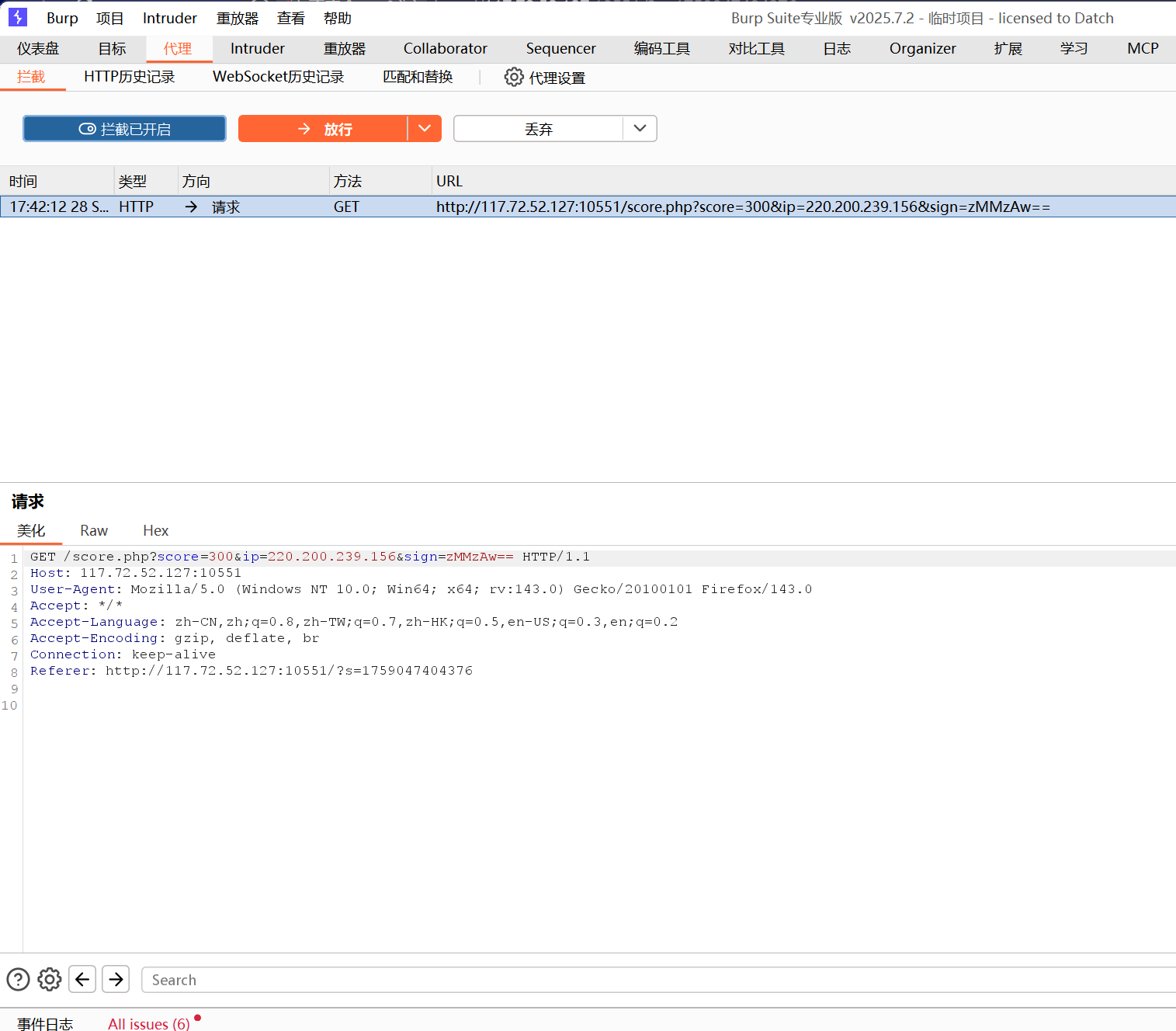Open the Sequencer tab

point(561,48)
